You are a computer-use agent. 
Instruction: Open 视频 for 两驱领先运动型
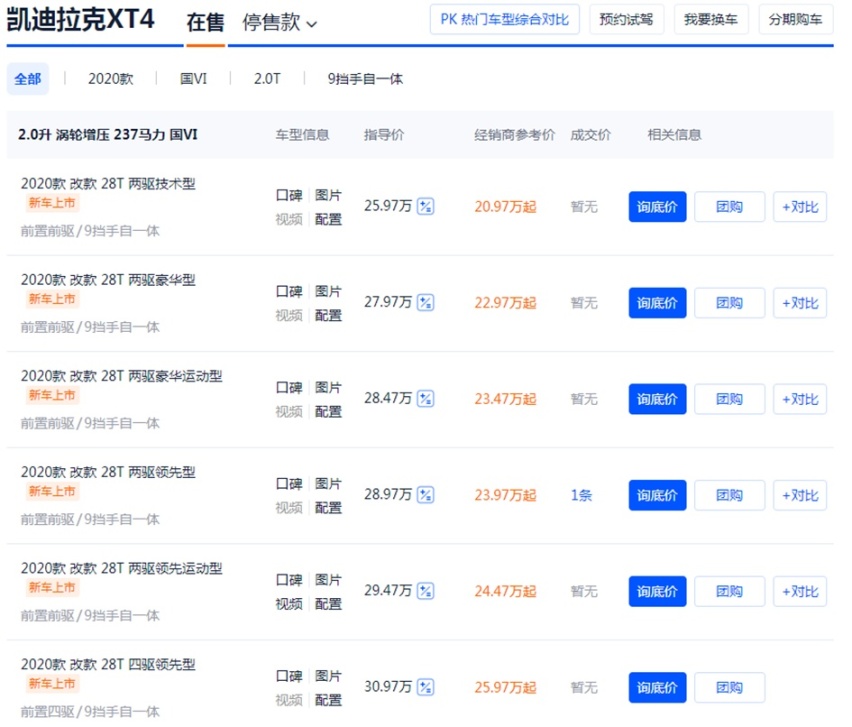(289, 604)
